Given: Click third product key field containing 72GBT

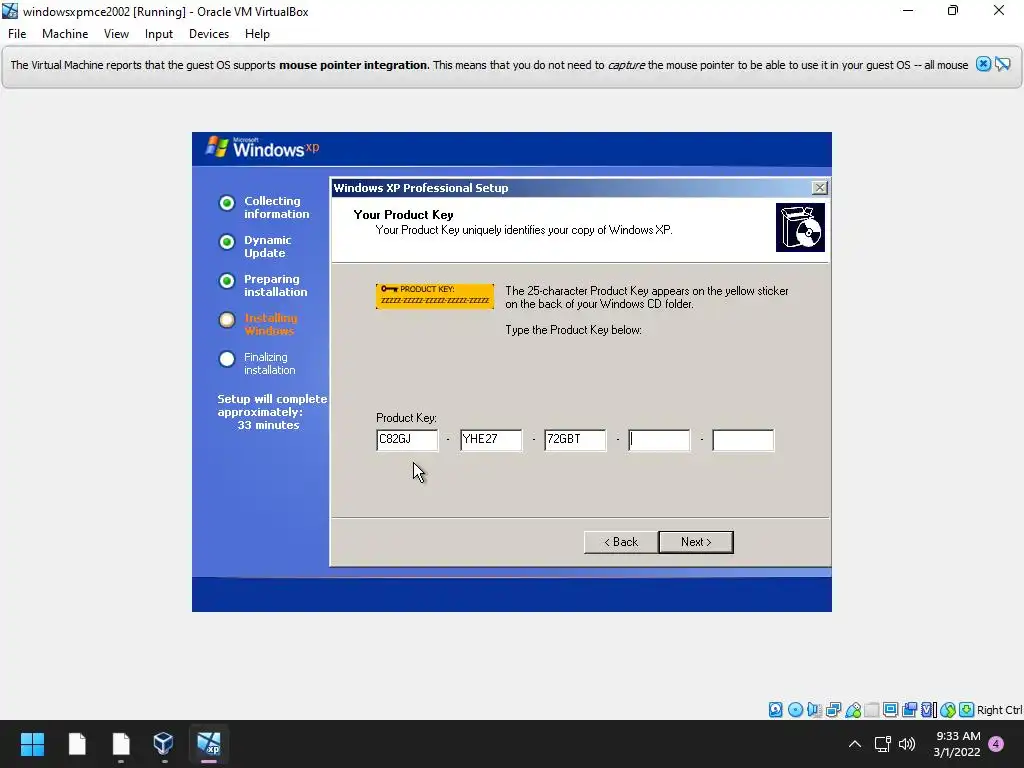Looking at the screenshot, I should tap(575, 440).
